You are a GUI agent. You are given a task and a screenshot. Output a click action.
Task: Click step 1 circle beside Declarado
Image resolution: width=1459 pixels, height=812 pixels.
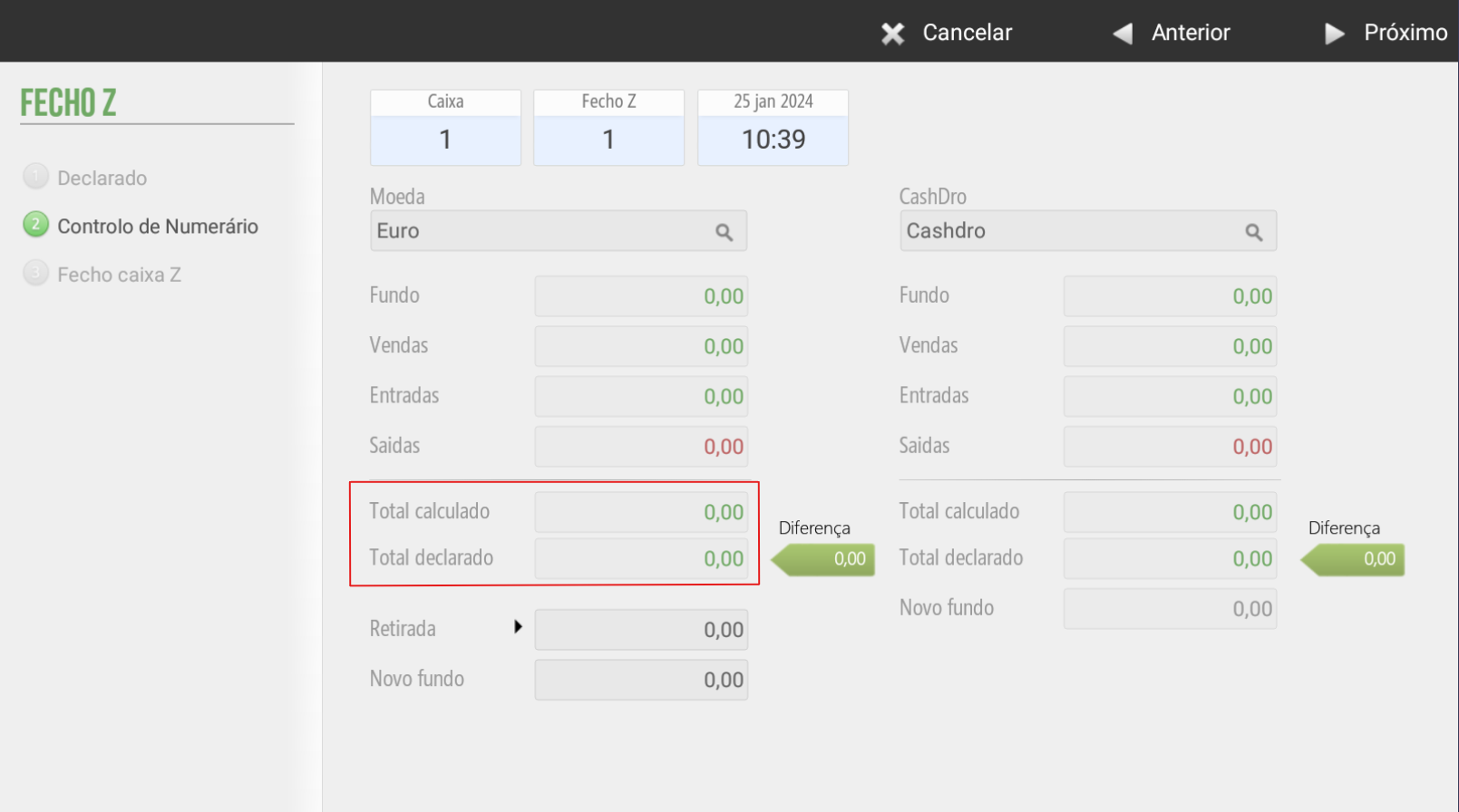tap(35, 176)
